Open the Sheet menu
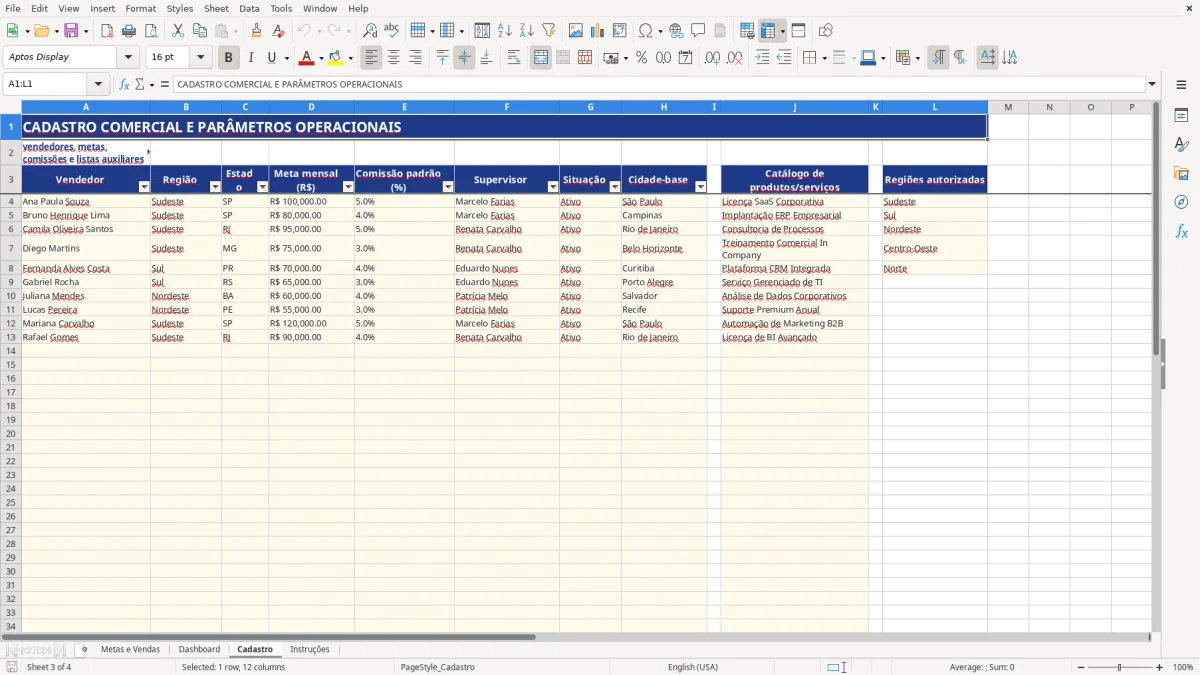This screenshot has height=675, width=1200. tap(216, 8)
